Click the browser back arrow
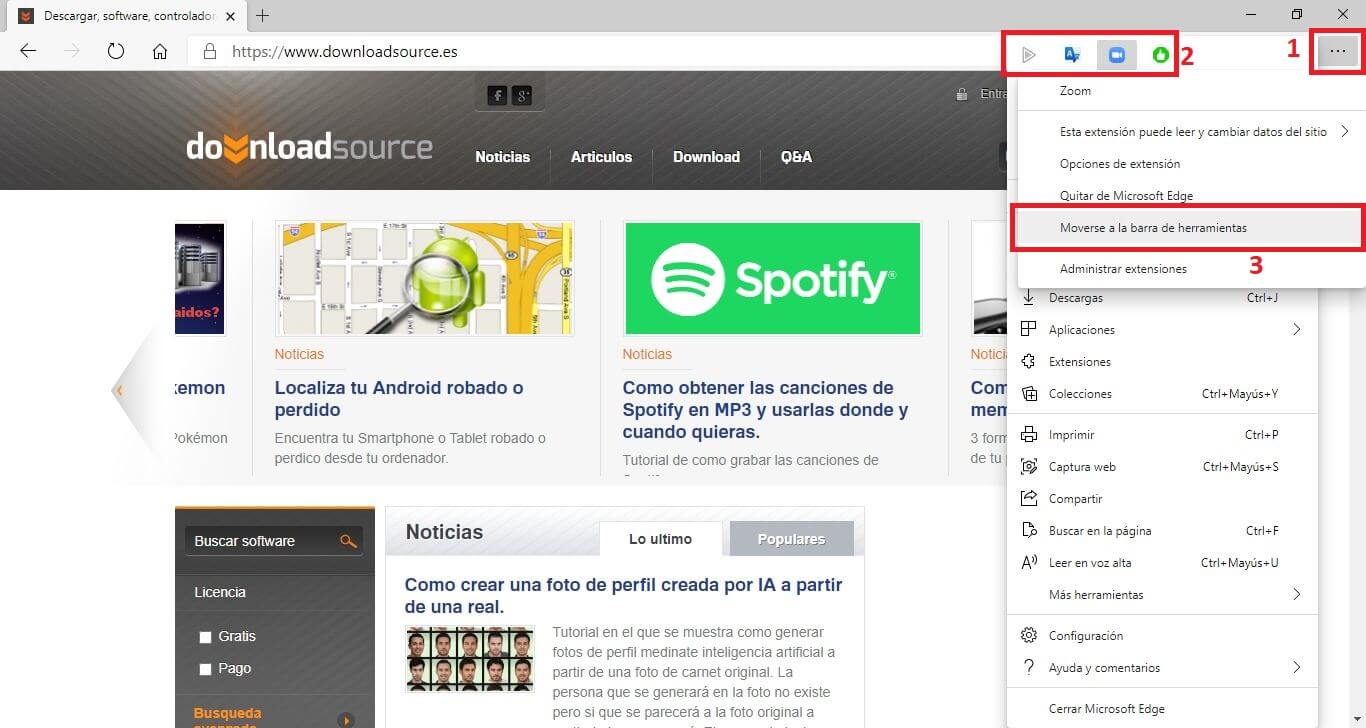This screenshot has height=728, width=1366. click(28, 52)
